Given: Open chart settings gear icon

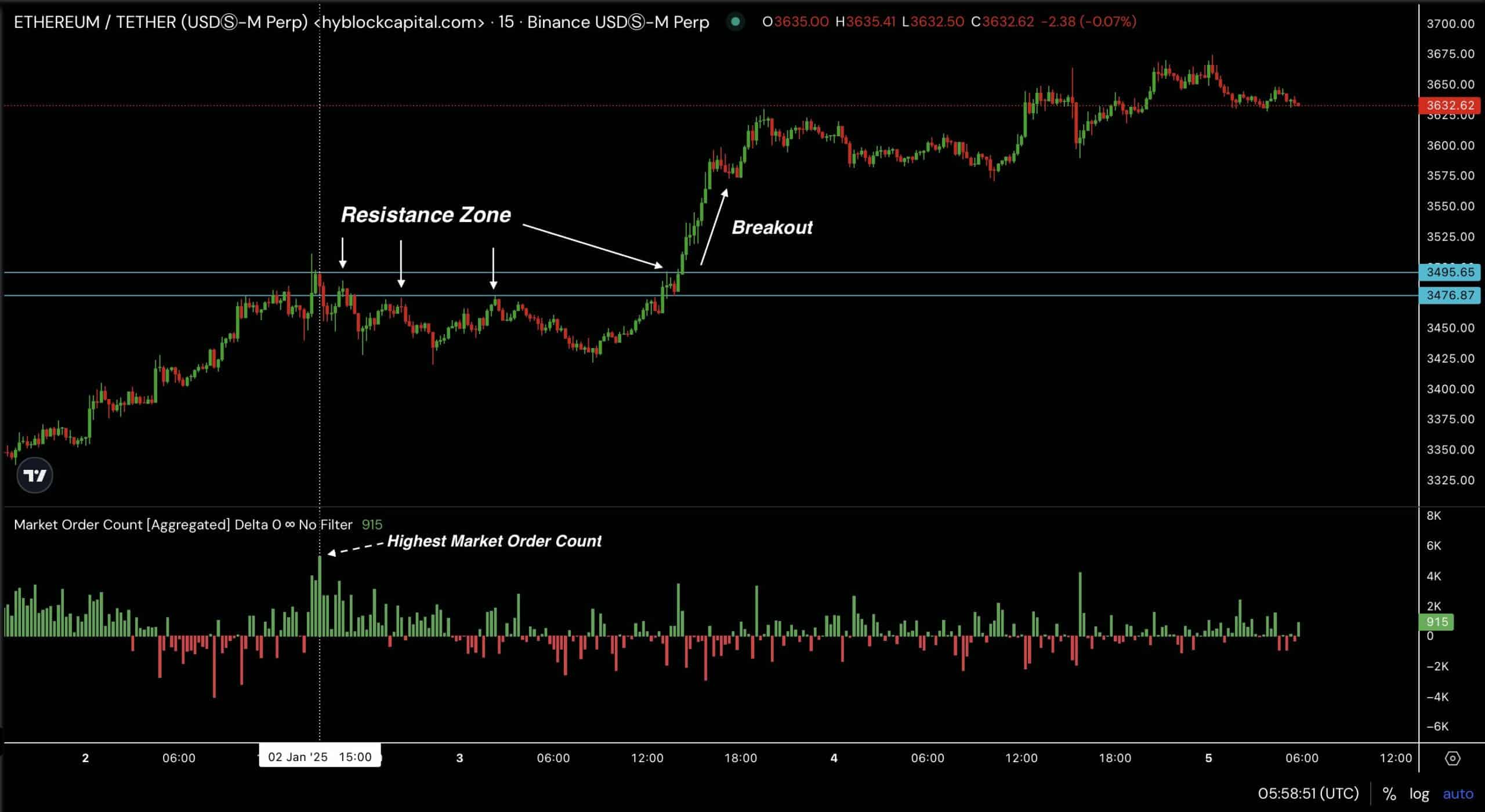Looking at the screenshot, I should [x=1452, y=758].
